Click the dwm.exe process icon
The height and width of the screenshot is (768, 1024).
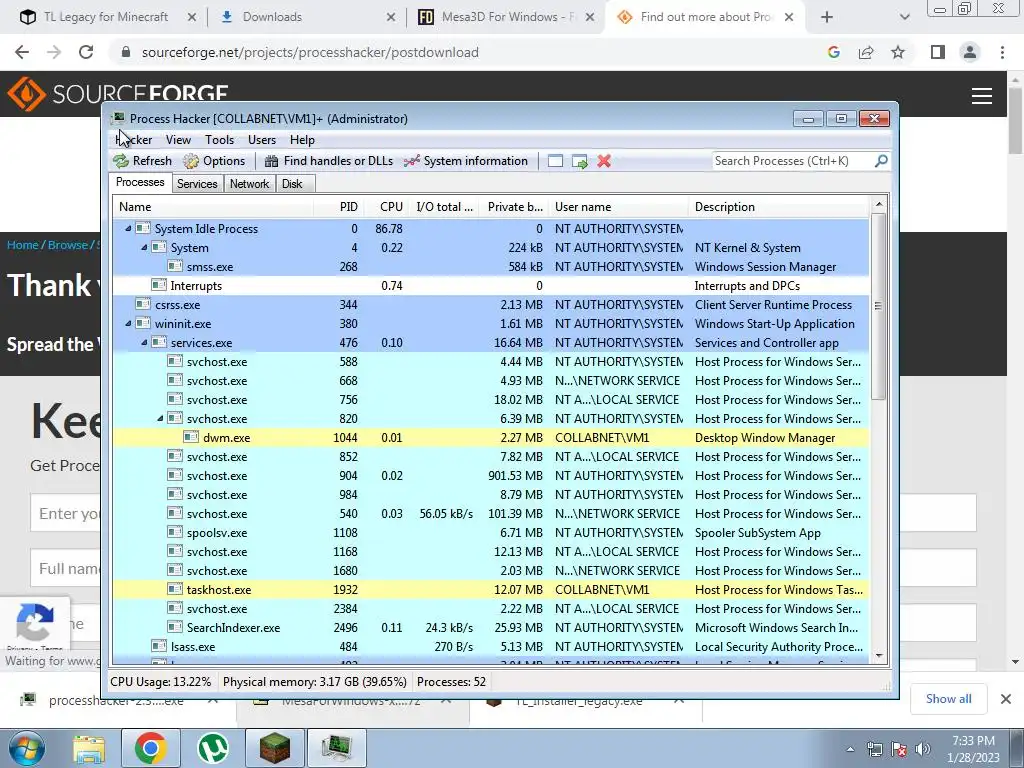click(191, 438)
